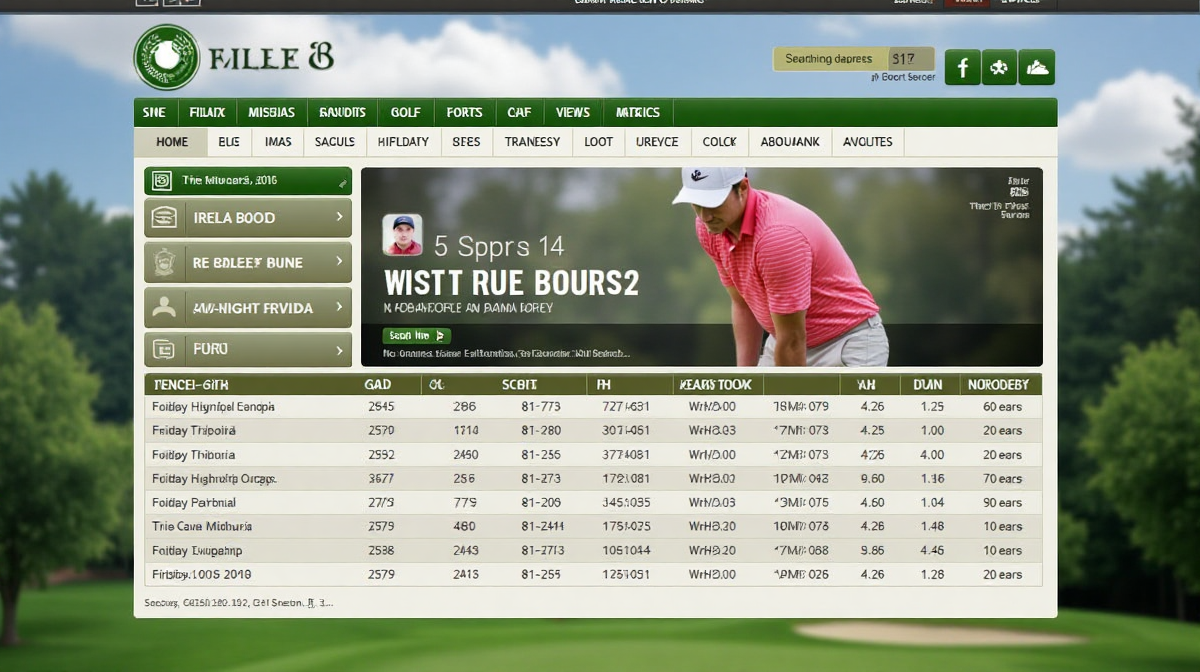
Task: Open the player portrait thumbnail in the banner
Action: point(402,234)
